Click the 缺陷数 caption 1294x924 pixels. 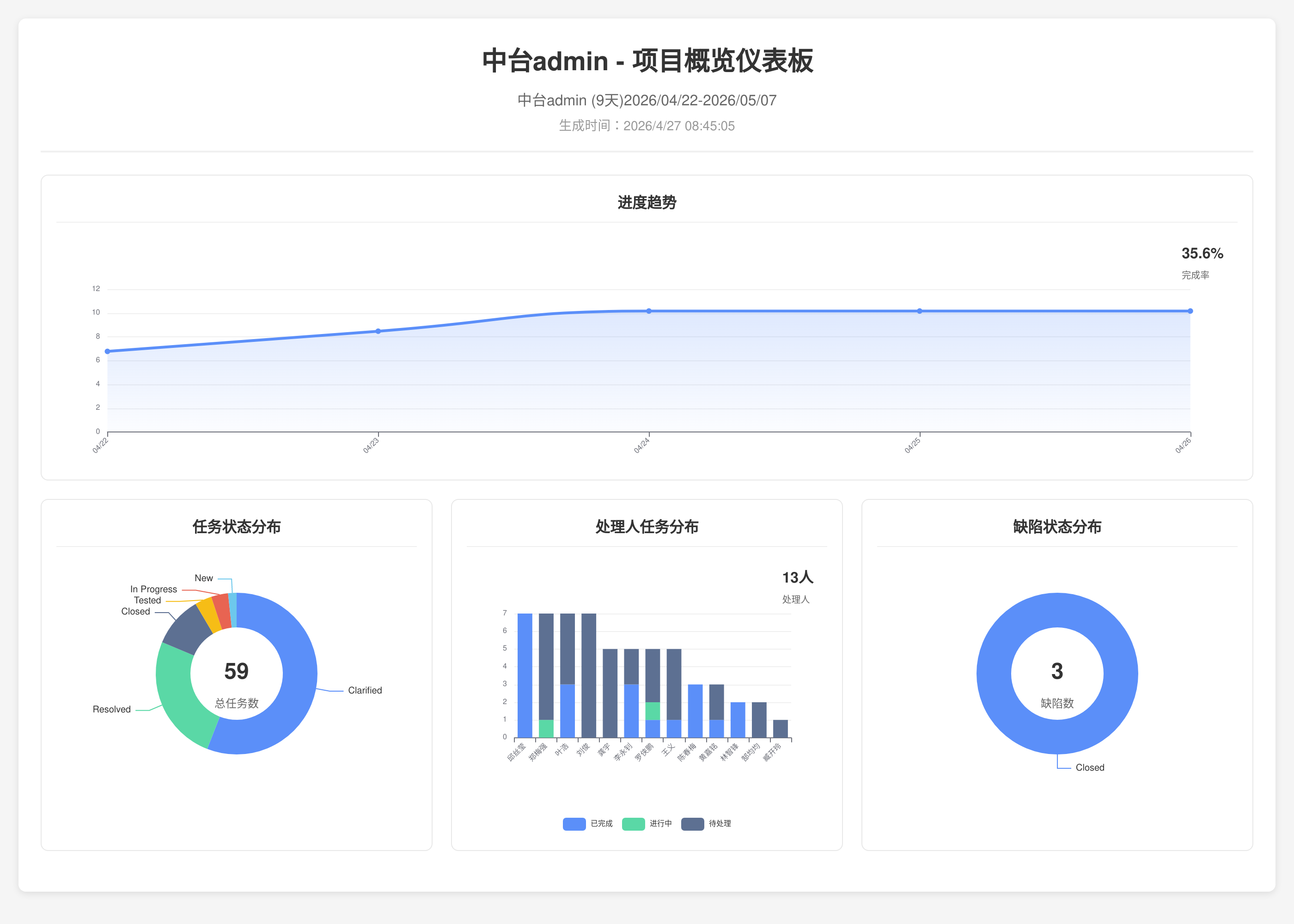(1057, 703)
